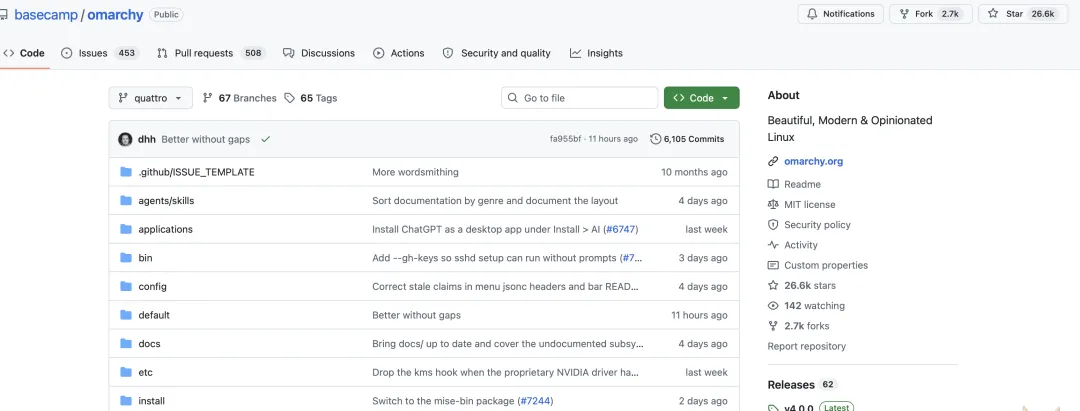Open Security and quality tab
Image resolution: width=1080 pixels, height=411 pixels.
pos(497,53)
